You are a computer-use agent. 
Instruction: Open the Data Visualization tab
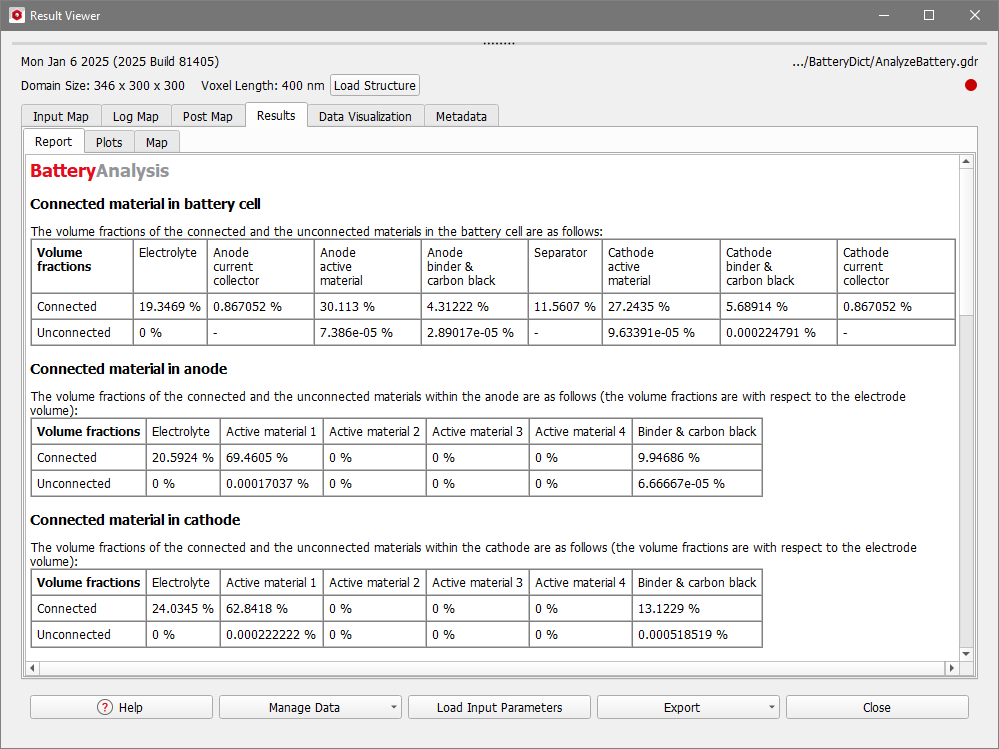[365, 116]
